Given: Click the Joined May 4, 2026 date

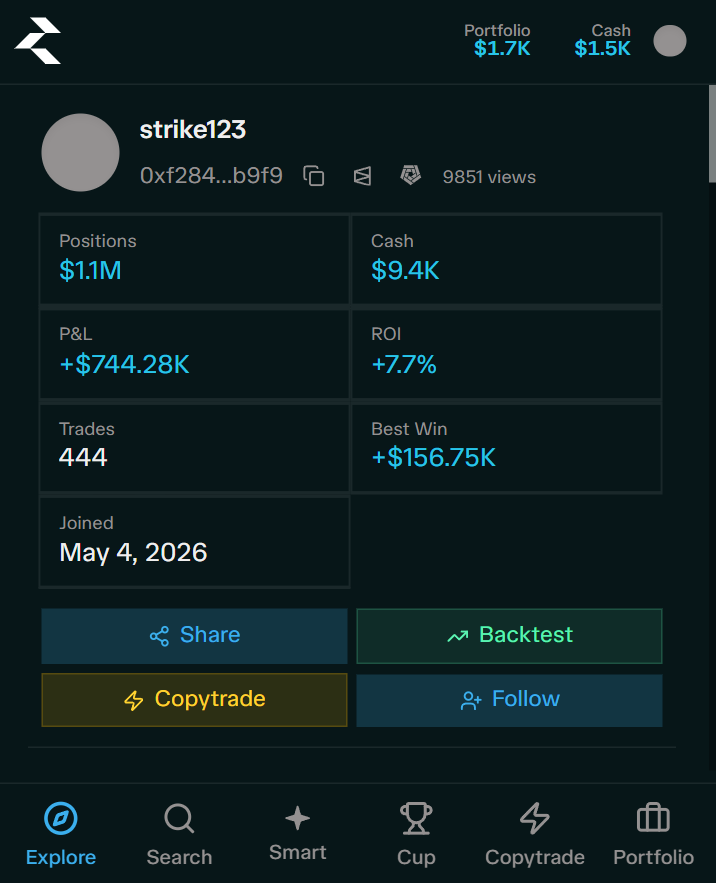Looking at the screenshot, I should coord(133,552).
